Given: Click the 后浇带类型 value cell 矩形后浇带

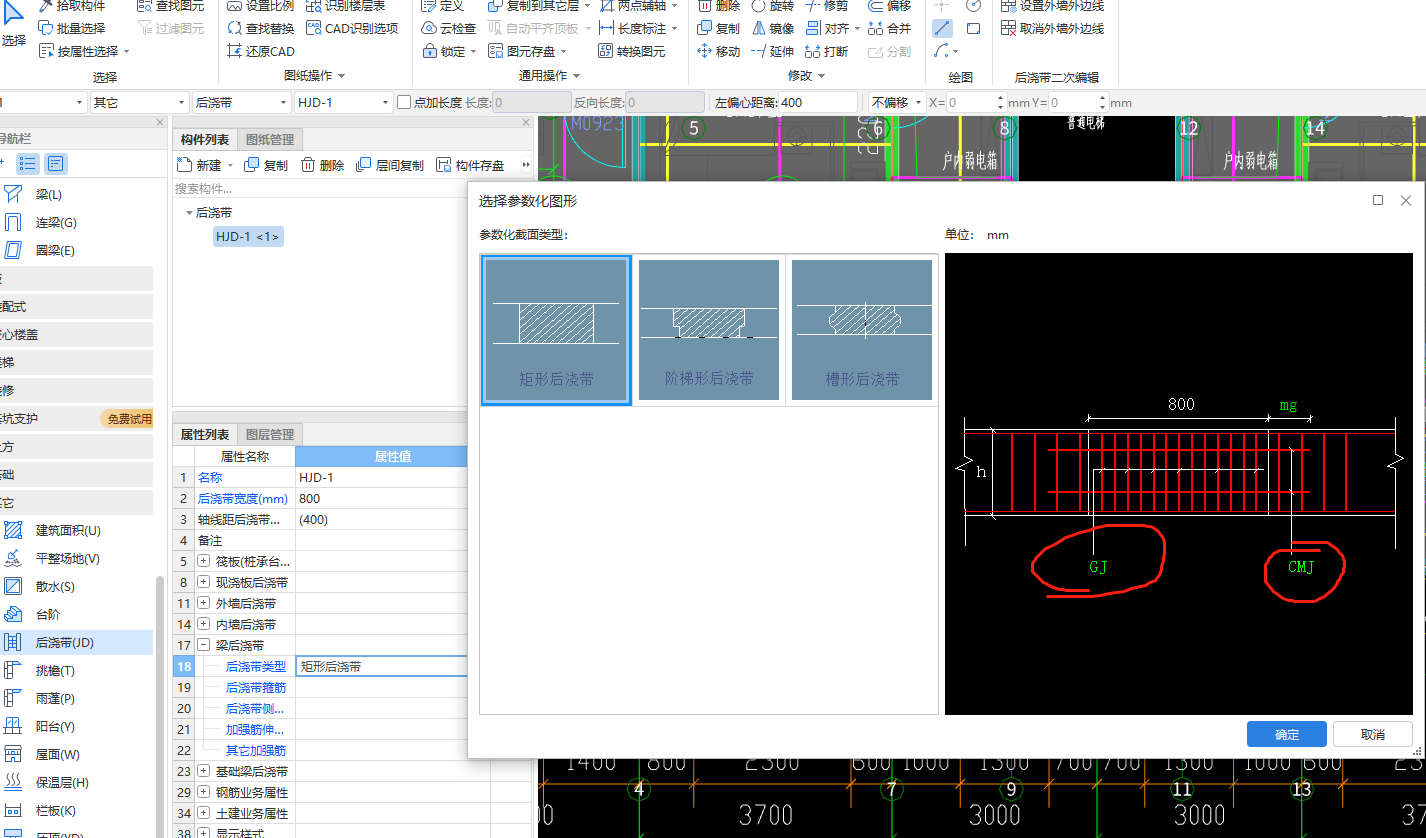Looking at the screenshot, I should 381,667.
